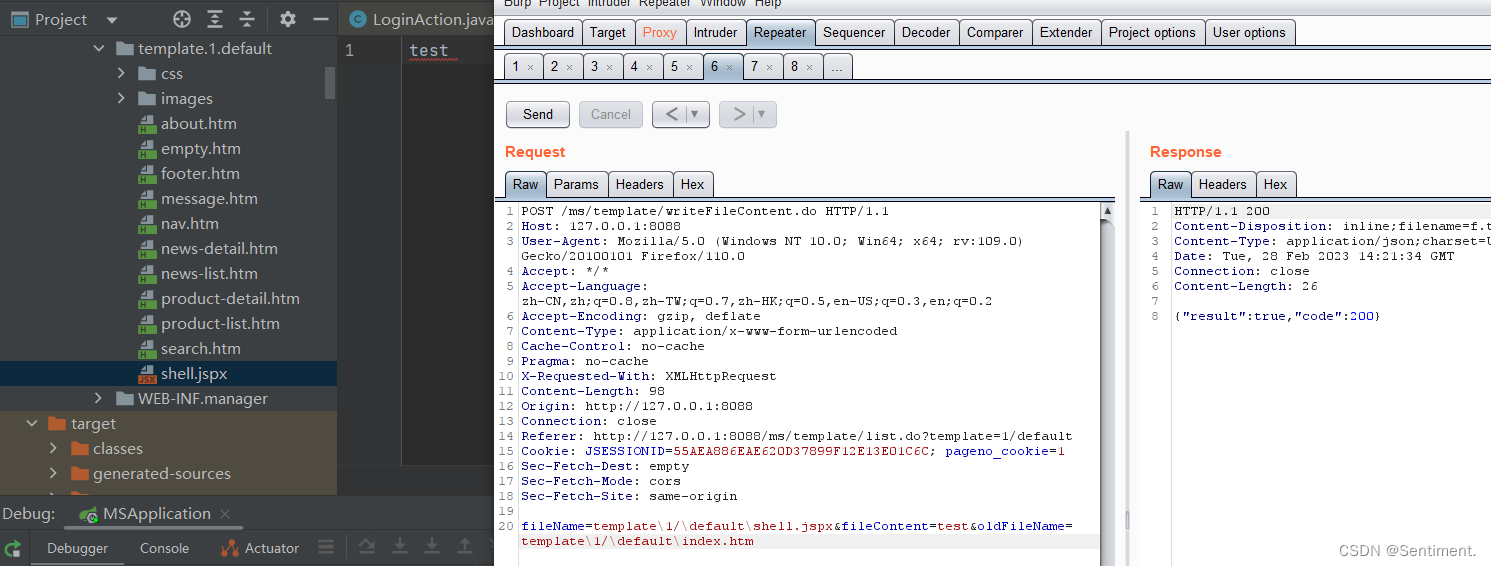Hide the Project panel with minimize icon

point(320,19)
